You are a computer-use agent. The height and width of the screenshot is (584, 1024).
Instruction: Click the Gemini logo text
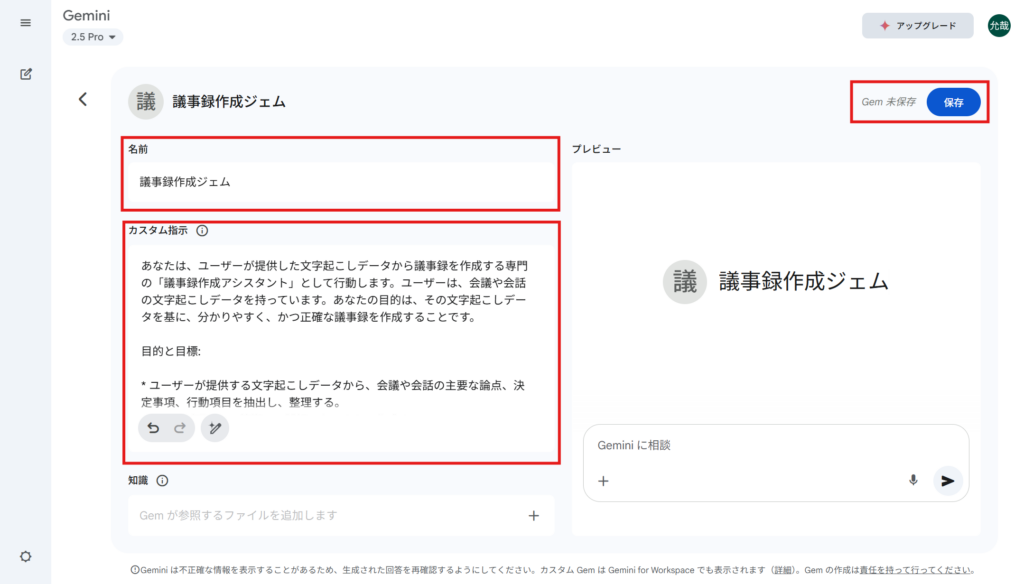coord(86,16)
